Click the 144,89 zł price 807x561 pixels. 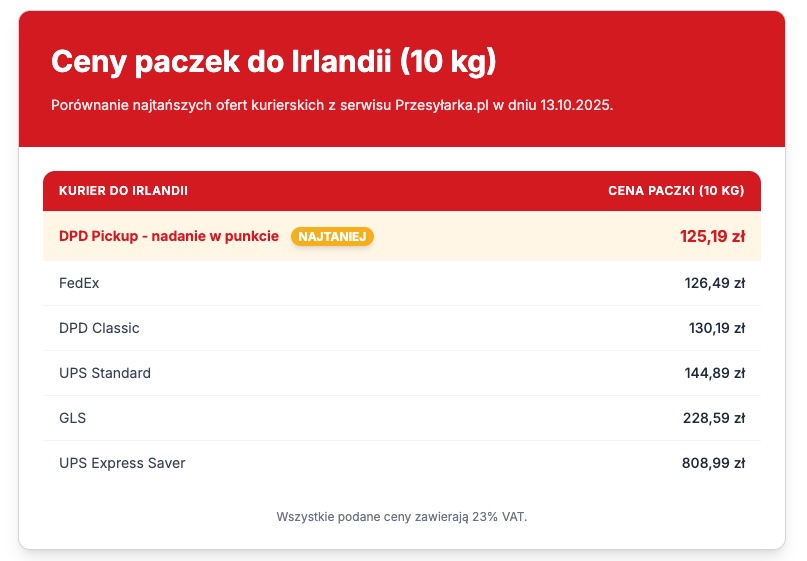tap(714, 373)
